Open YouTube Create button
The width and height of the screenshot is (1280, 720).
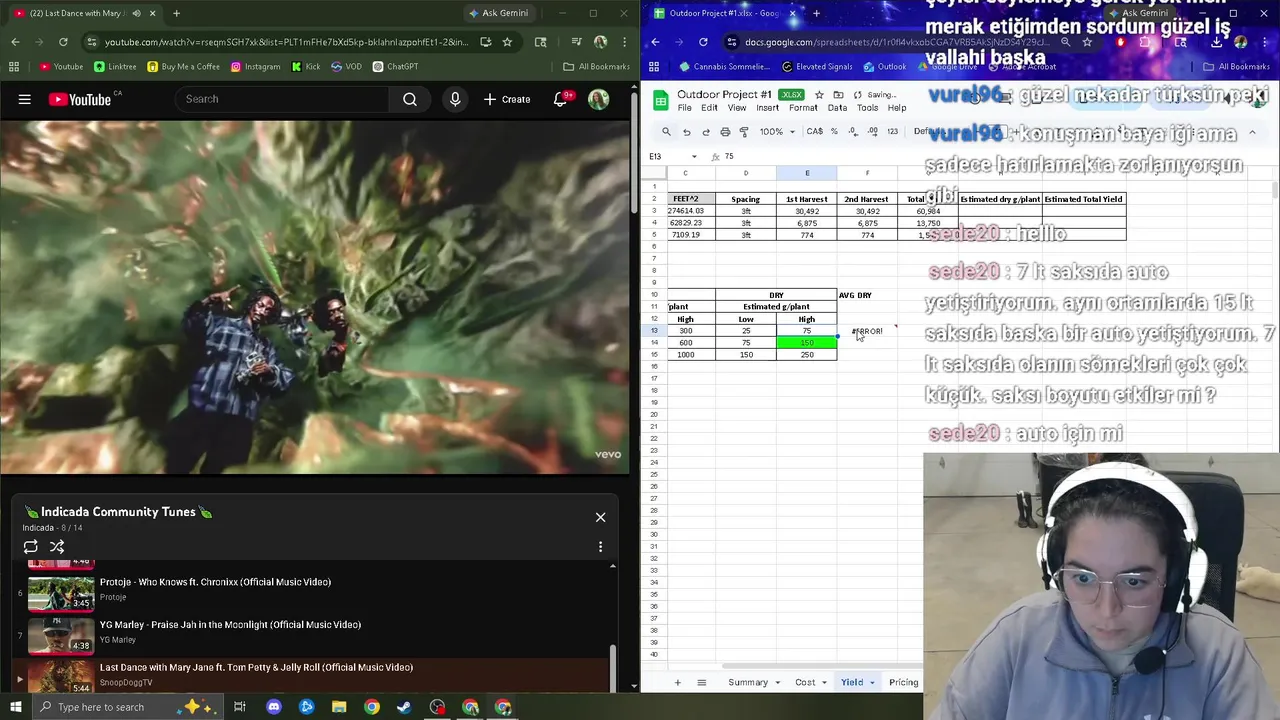pyautogui.click(x=507, y=99)
